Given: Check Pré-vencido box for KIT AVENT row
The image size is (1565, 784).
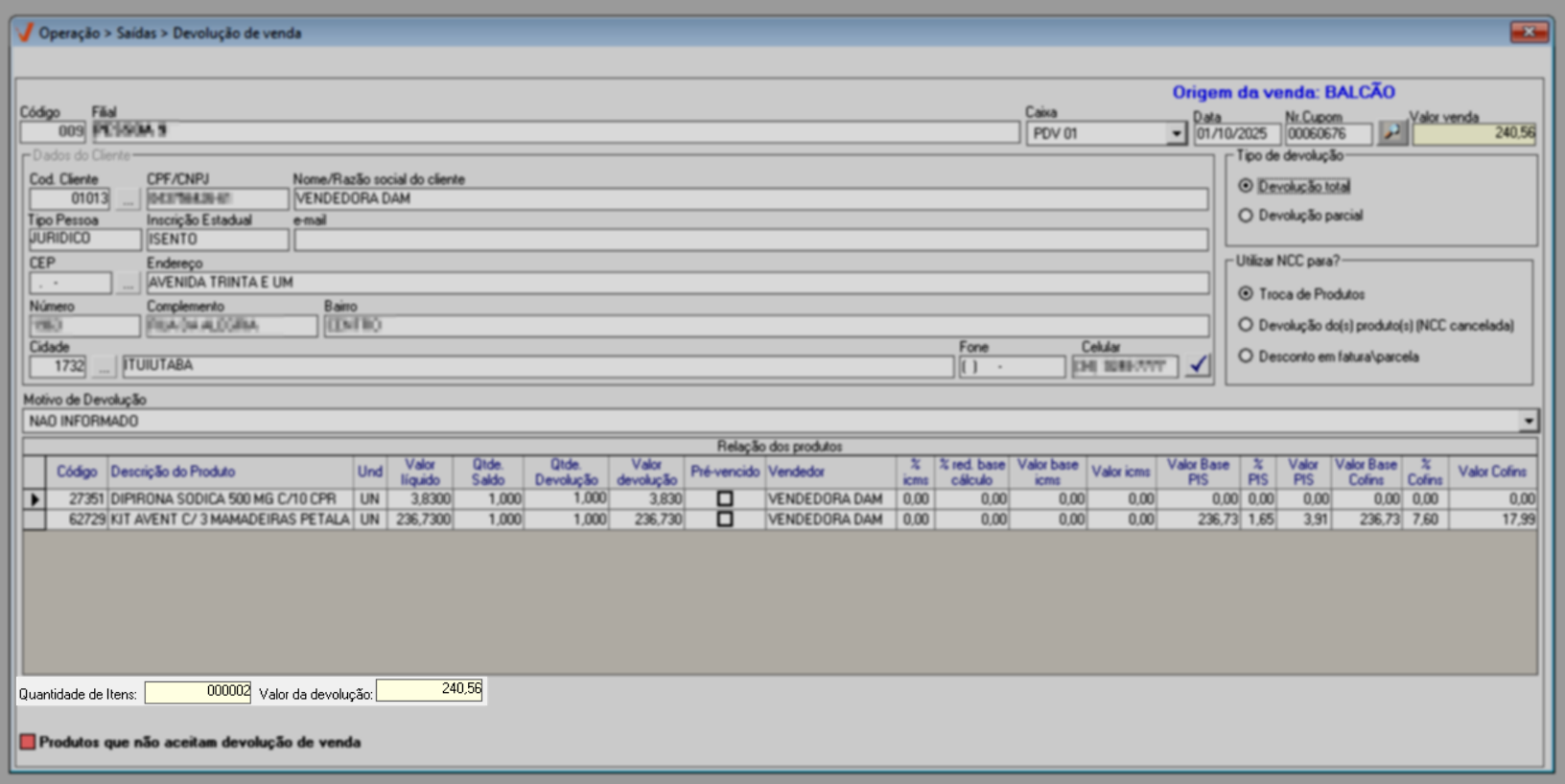Looking at the screenshot, I should tap(725, 519).
